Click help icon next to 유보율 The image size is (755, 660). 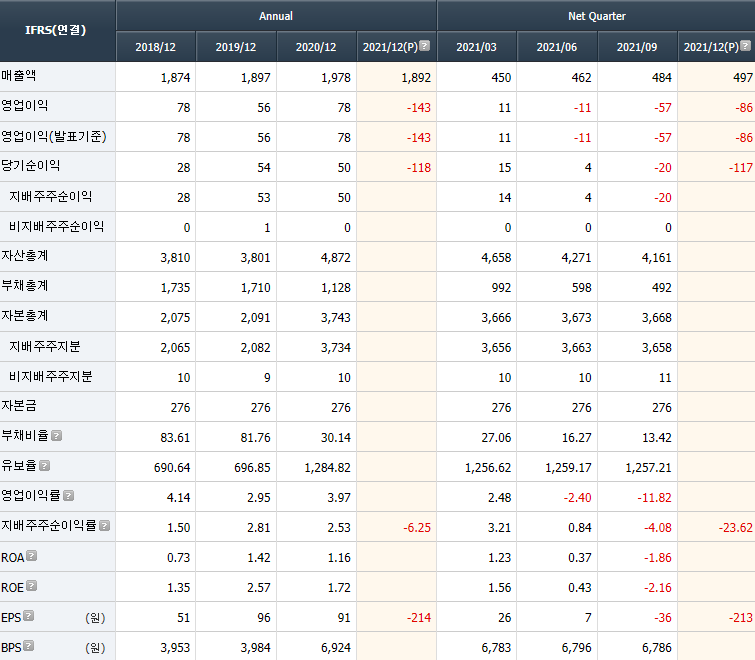click(x=44, y=466)
